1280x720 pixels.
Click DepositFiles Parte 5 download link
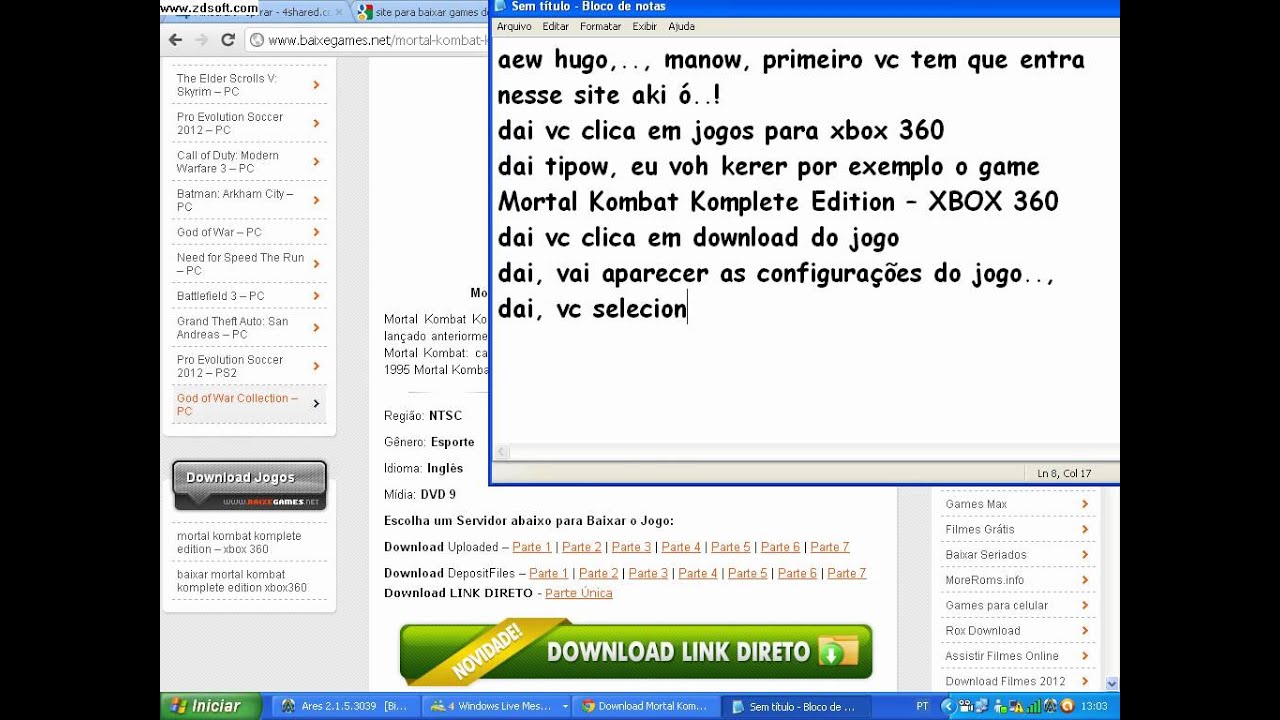(x=748, y=573)
